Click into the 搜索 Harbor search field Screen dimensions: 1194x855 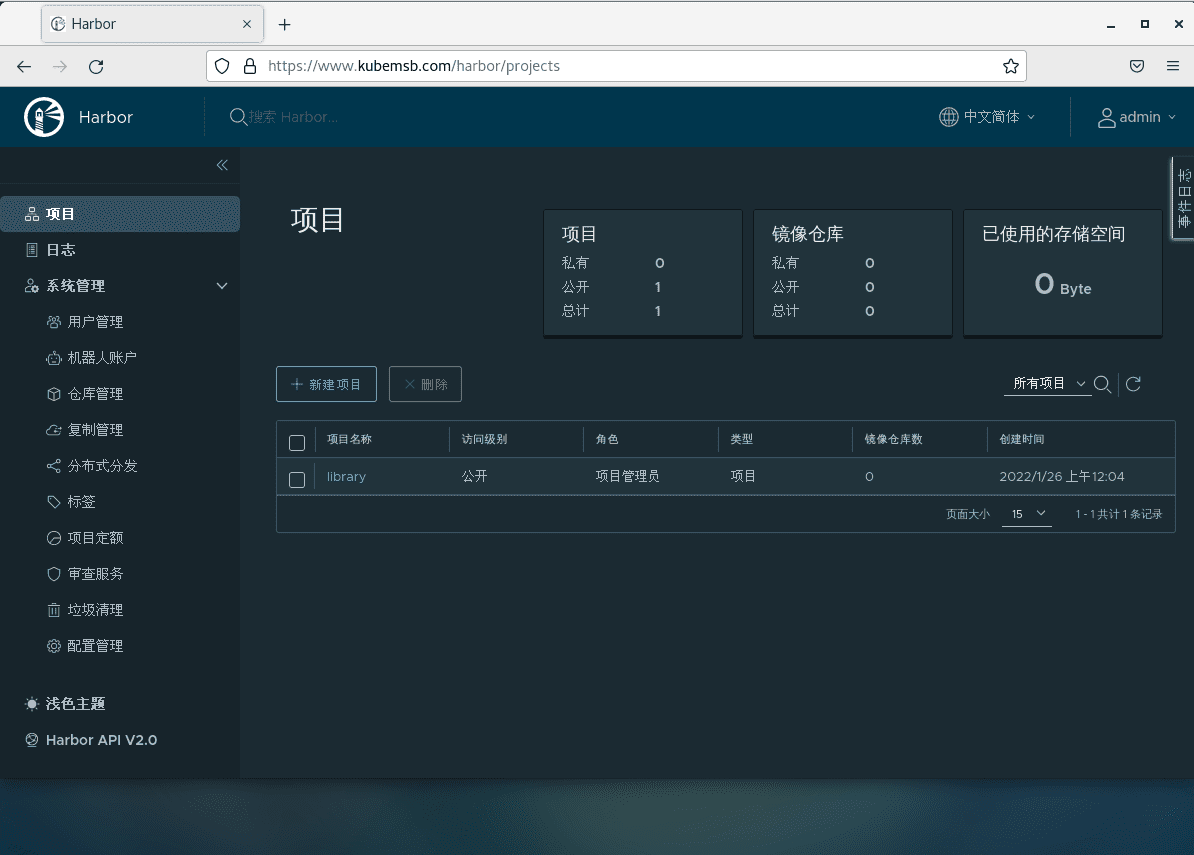tap(293, 116)
